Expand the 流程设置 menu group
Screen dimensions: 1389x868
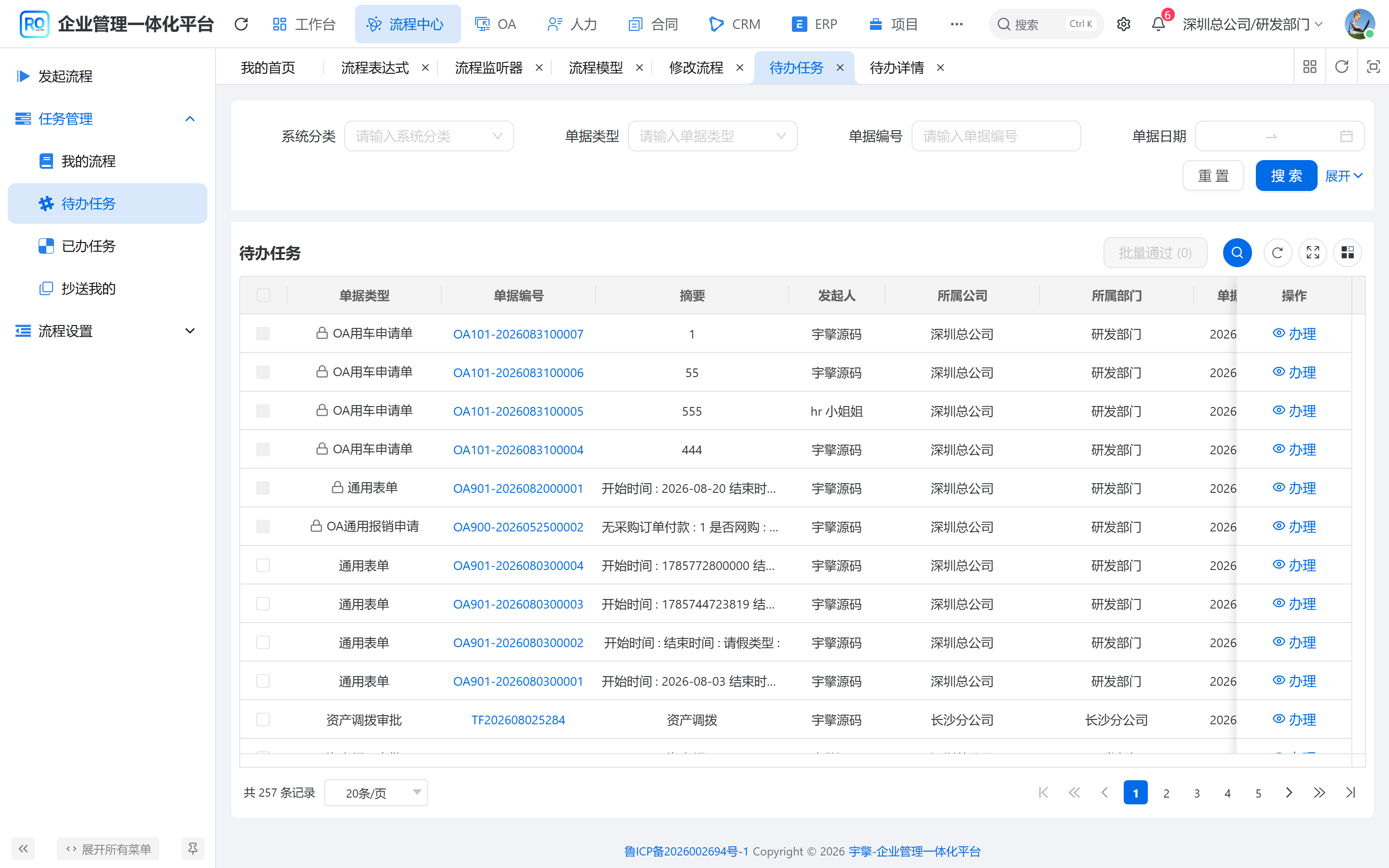[x=108, y=331]
